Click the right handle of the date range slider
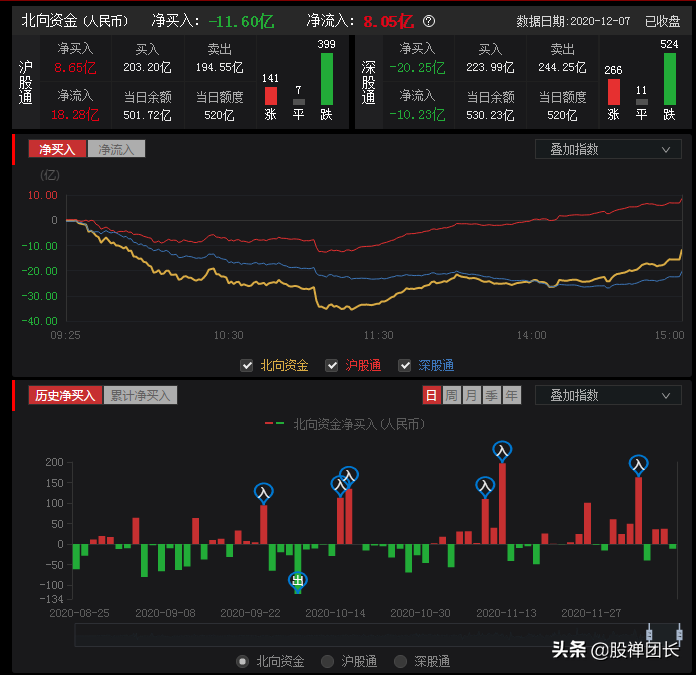Viewport: 696px width, 675px height. (x=679, y=634)
